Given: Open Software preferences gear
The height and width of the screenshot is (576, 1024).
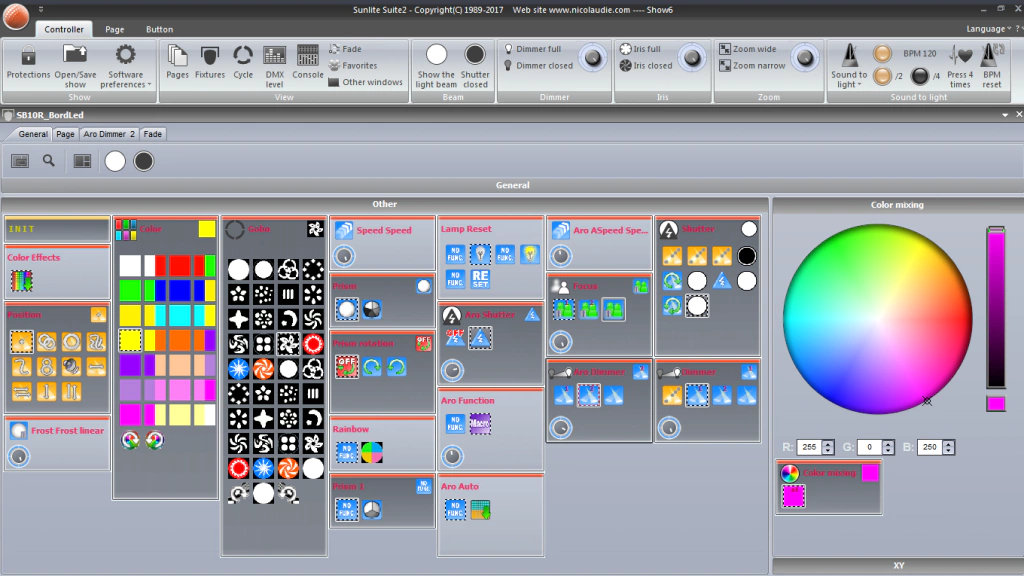Looking at the screenshot, I should [125, 55].
